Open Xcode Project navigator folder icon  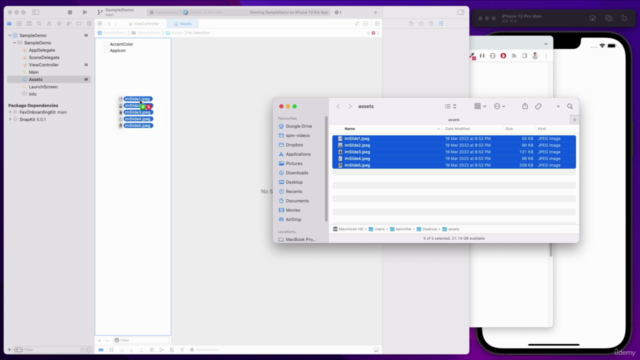9,24
